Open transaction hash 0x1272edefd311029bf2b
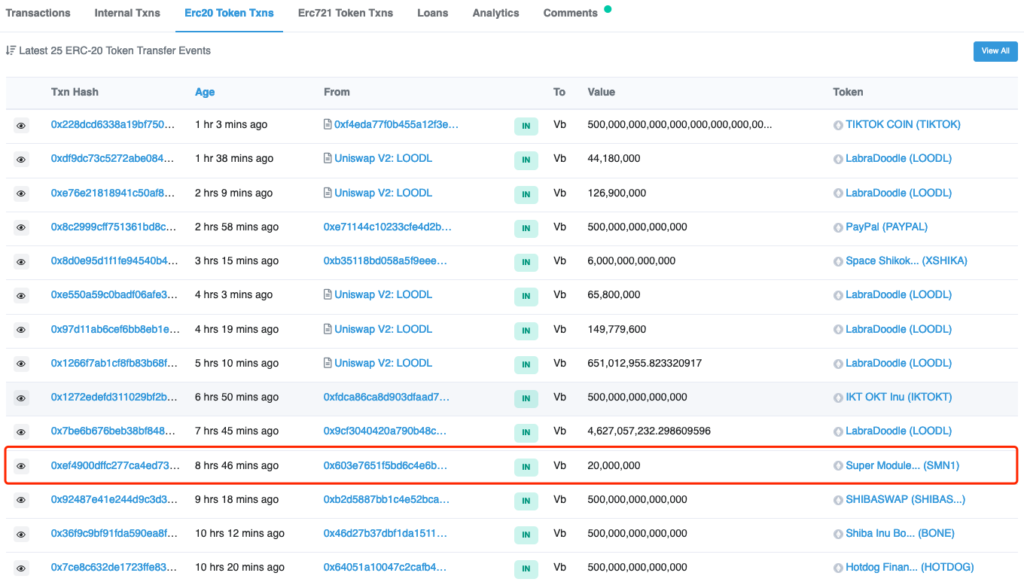Viewport: 1024px width, 585px height. tap(114, 397)
